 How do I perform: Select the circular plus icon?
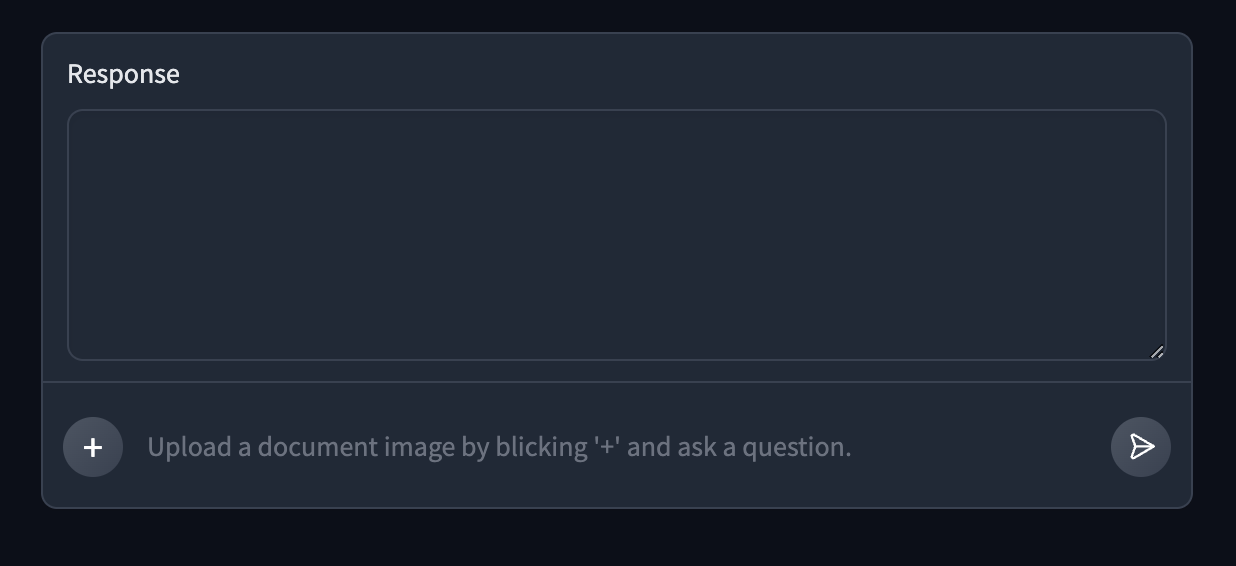[93, 447]
